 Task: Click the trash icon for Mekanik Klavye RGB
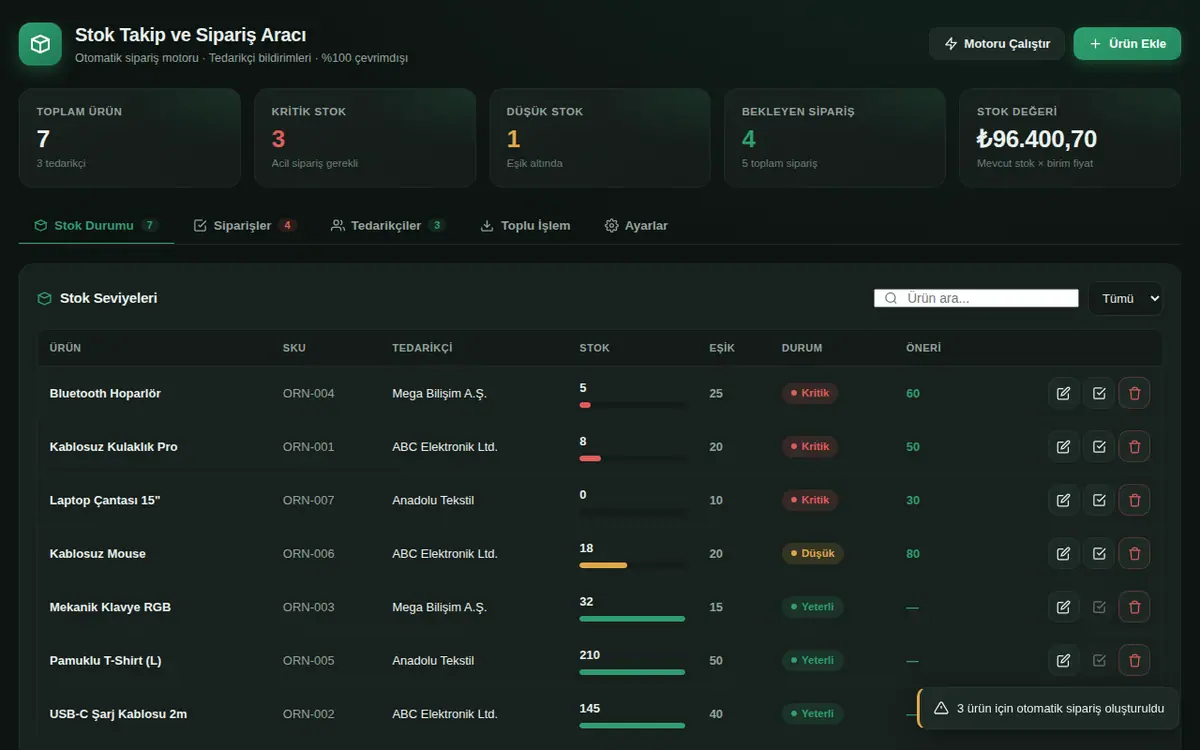click(1134, 607)
